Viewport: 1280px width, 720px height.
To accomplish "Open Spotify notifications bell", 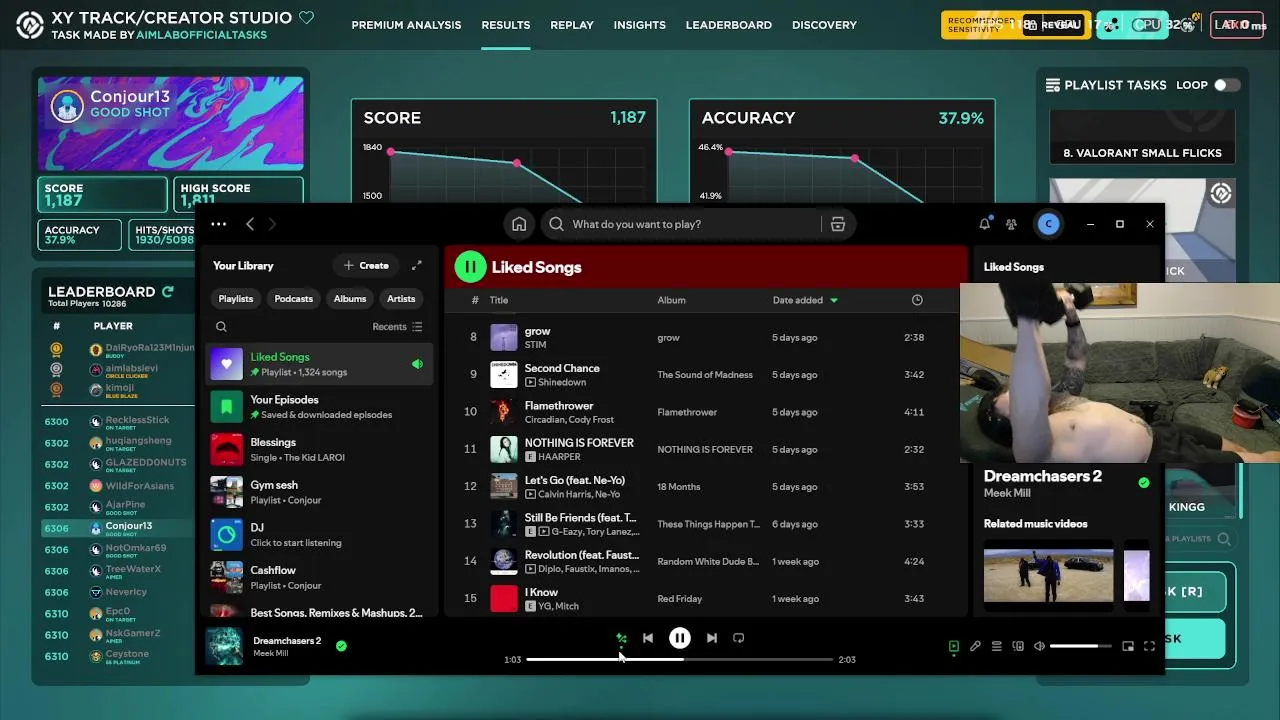I will click(x=984, y=224).
